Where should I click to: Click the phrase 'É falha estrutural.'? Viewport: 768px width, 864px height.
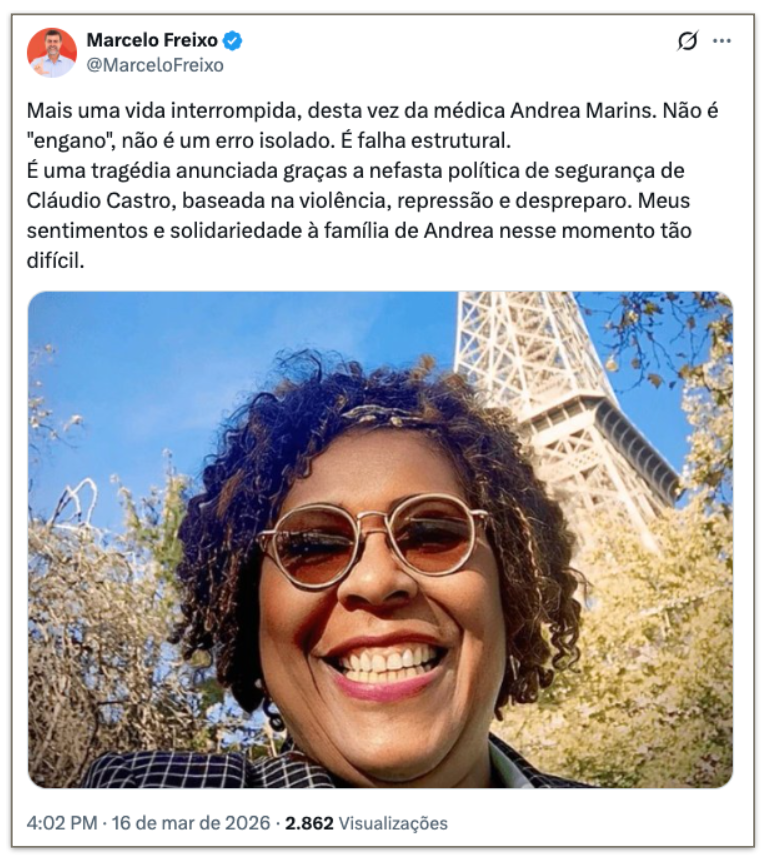coord(426,141)
